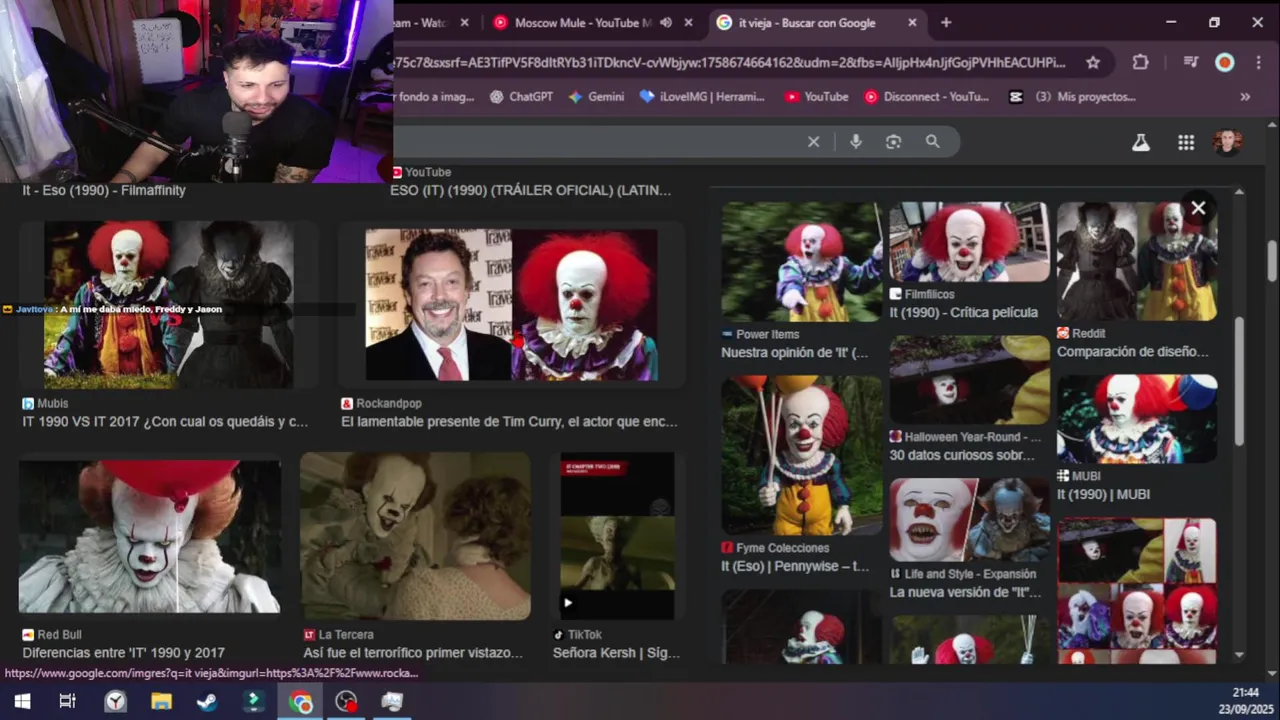The height and width of the screenshot is (720, 1280).
Task: Search by image with the Lens icon
Action: [893, 142]
